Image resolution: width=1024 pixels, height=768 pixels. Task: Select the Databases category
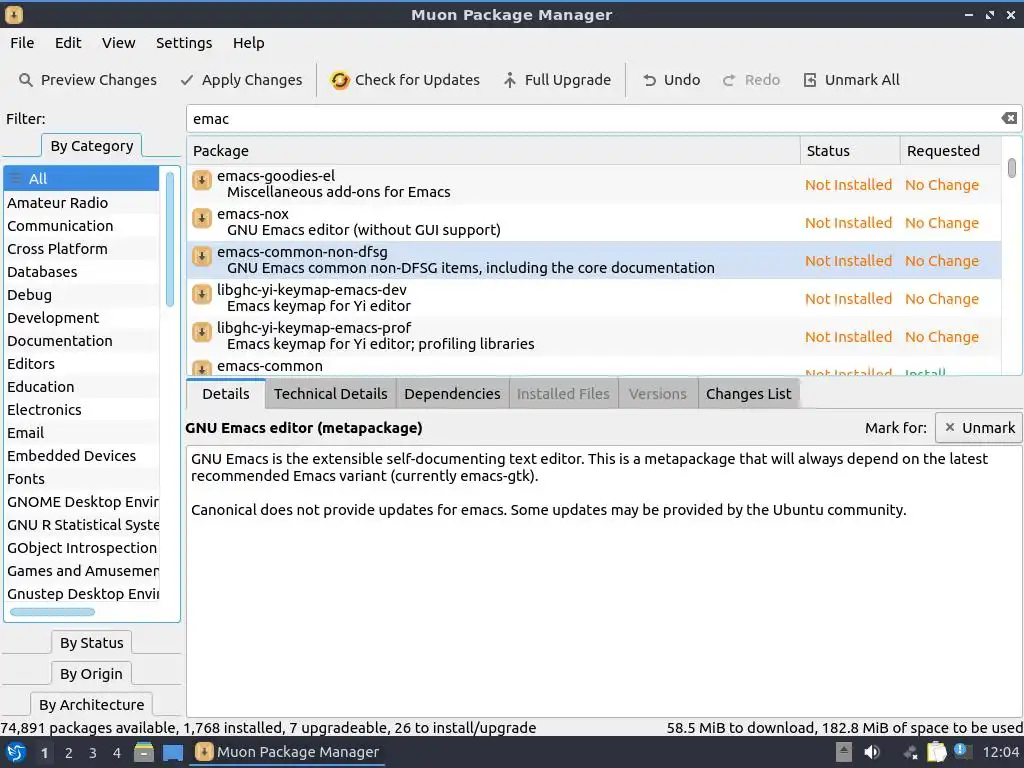click(82, 272)
